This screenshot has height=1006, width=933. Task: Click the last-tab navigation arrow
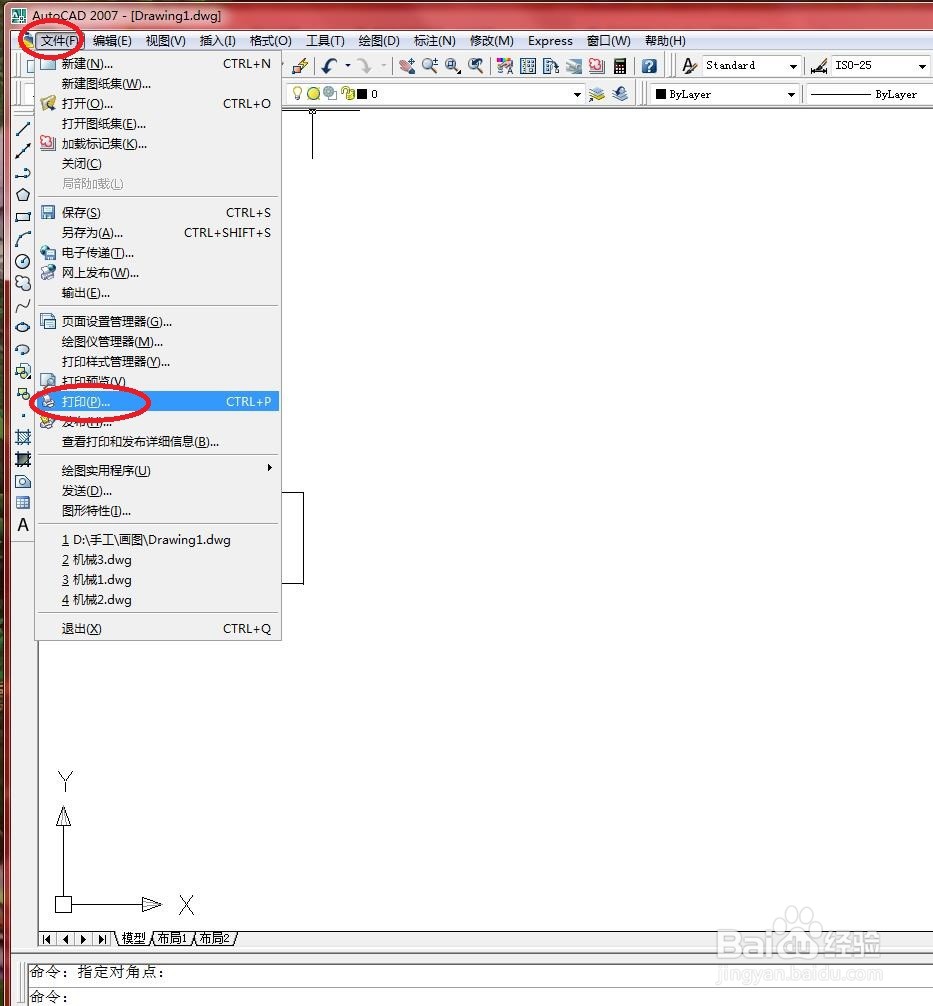(x=102, y=939)
